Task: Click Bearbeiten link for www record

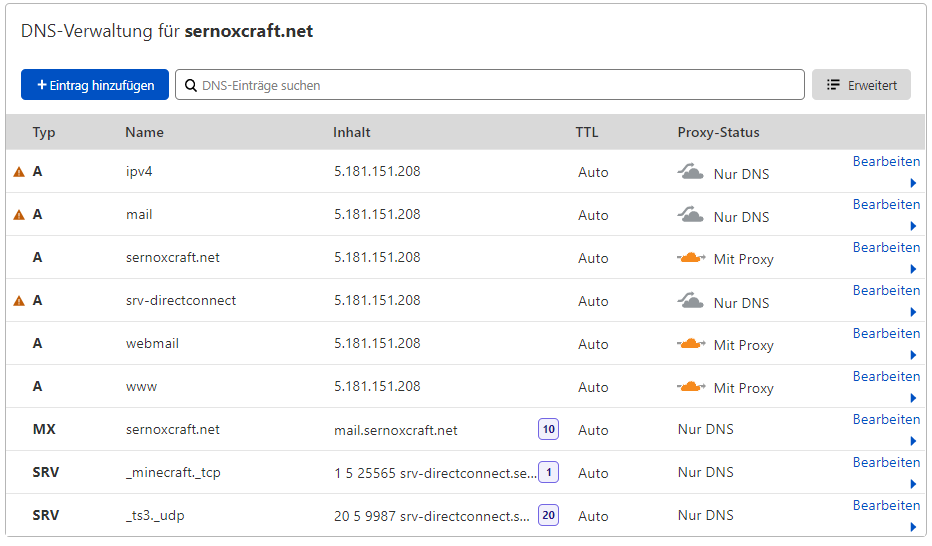Action: [886, 376]
